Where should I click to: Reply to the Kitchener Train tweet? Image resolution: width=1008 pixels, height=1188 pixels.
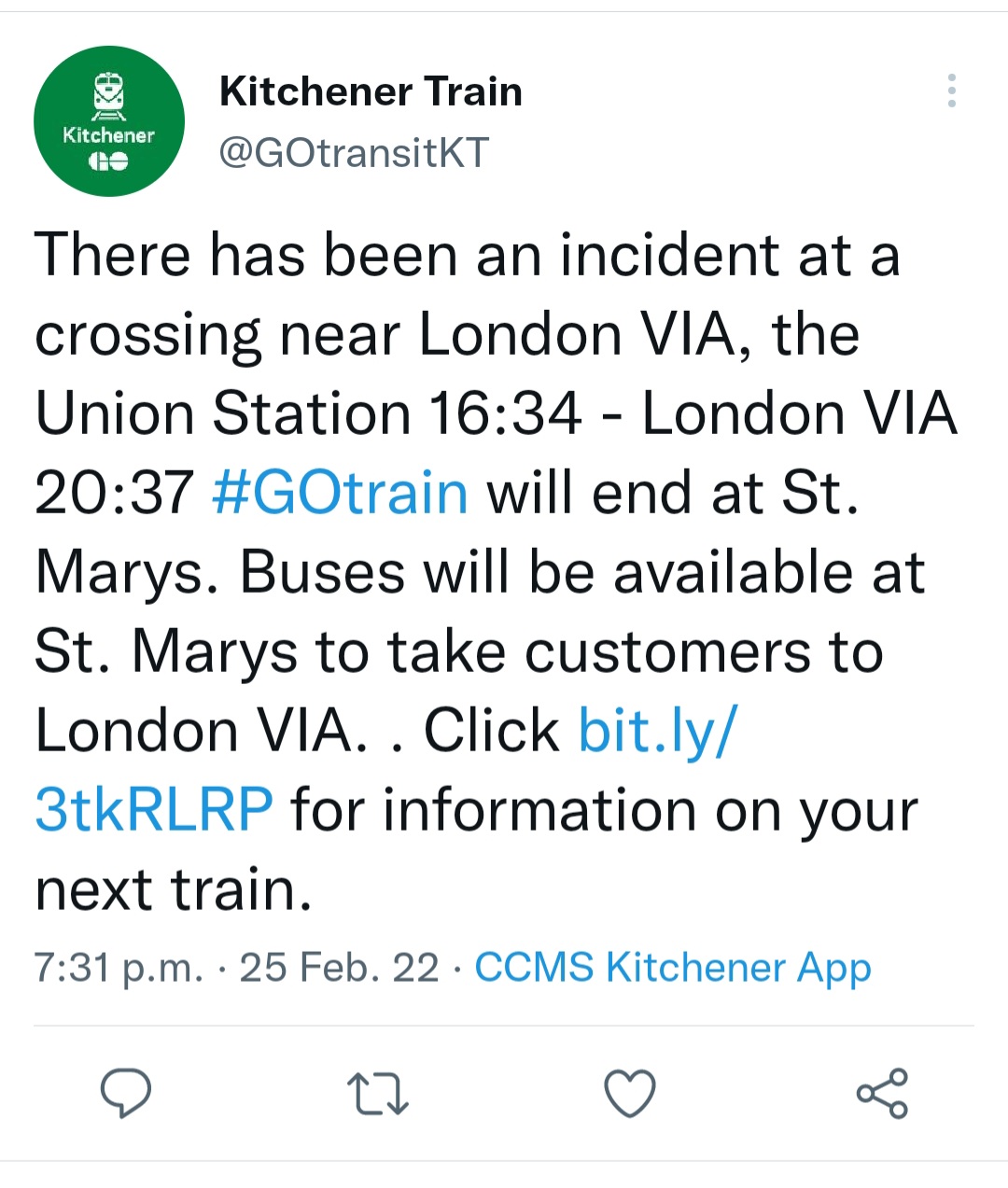point(126,1093)
